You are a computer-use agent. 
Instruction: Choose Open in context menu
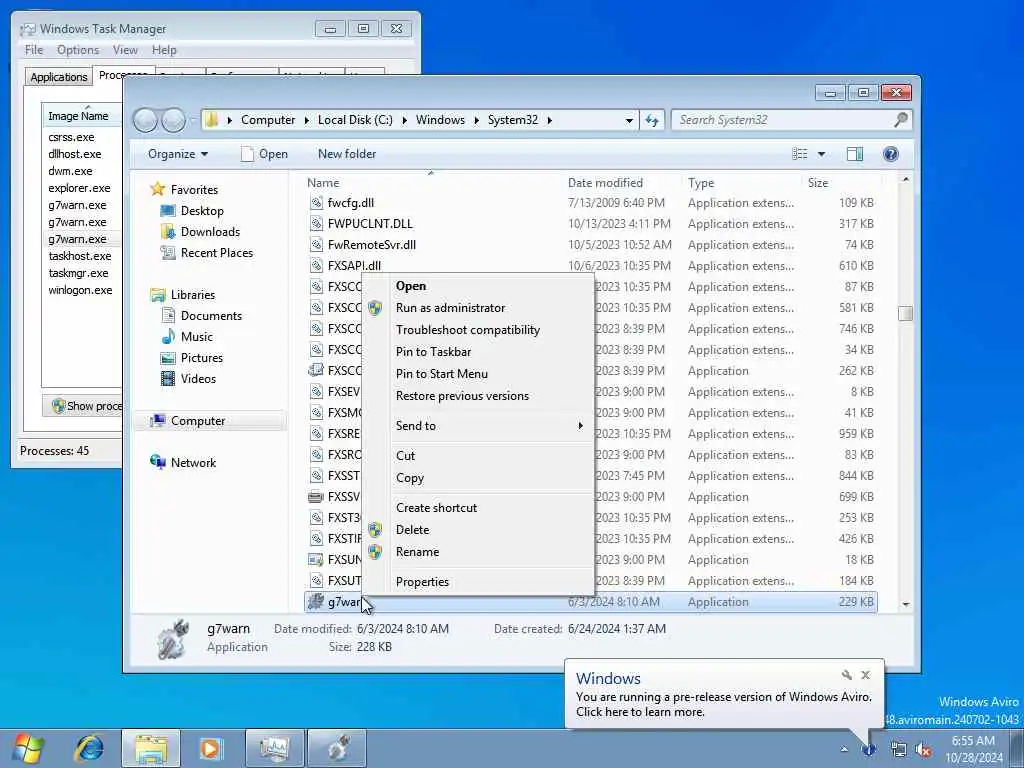tap(478, 286)
